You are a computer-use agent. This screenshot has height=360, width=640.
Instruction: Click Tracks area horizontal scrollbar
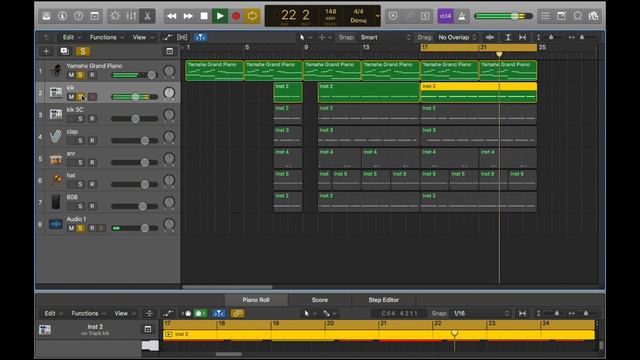(x=227, y=287)
